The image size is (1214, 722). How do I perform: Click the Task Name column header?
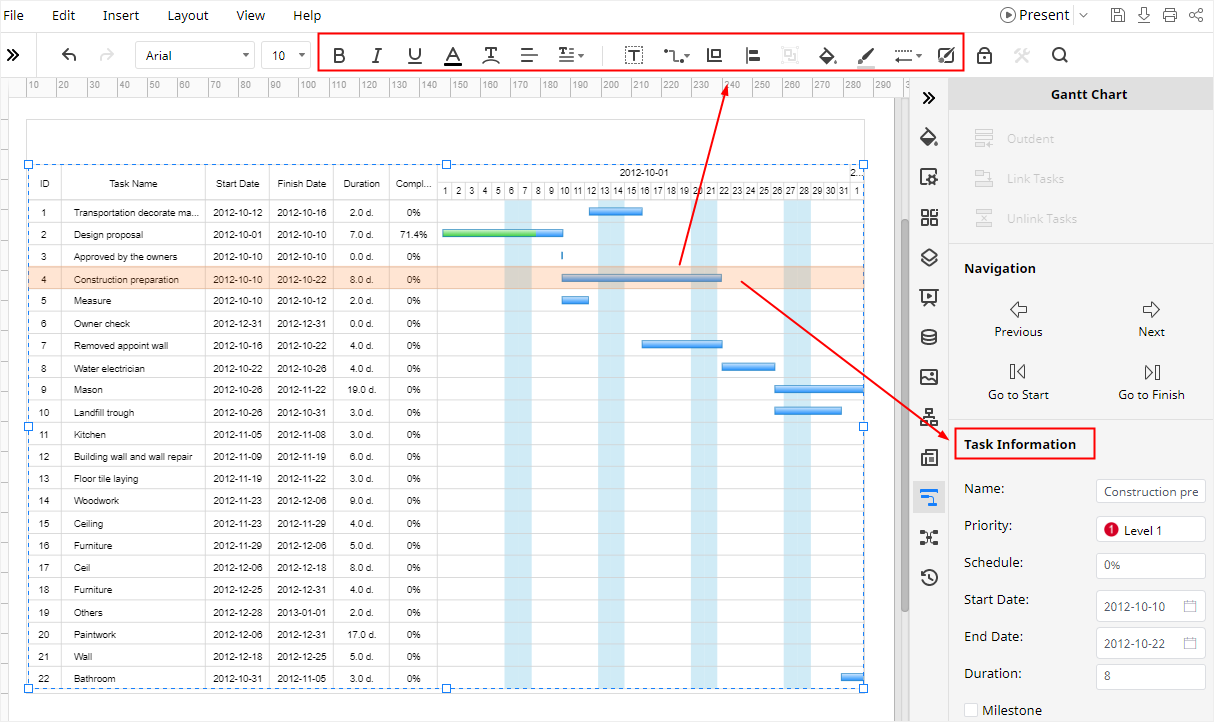click(133, 184)
